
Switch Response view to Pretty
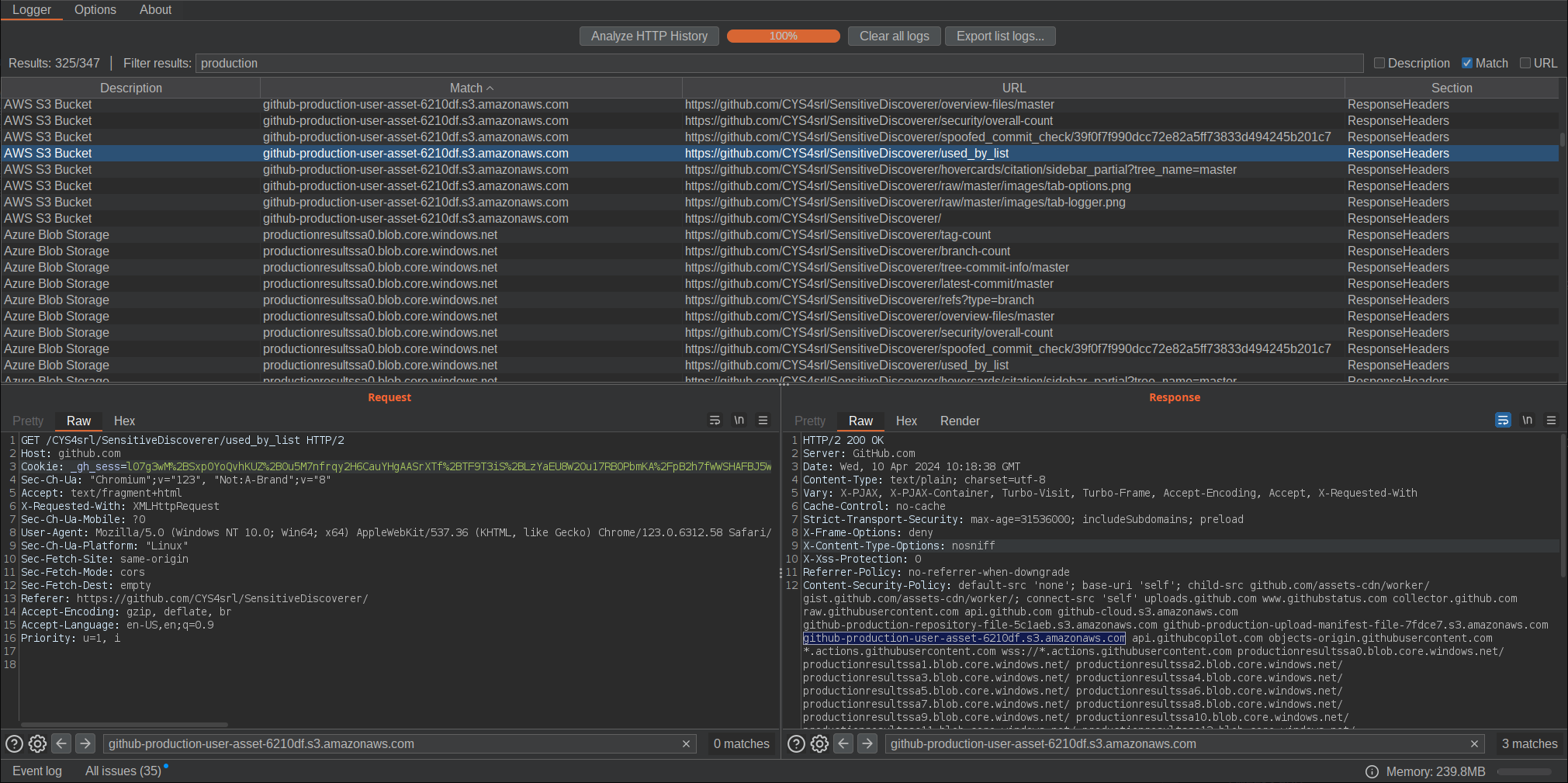(x=810, y=421)
